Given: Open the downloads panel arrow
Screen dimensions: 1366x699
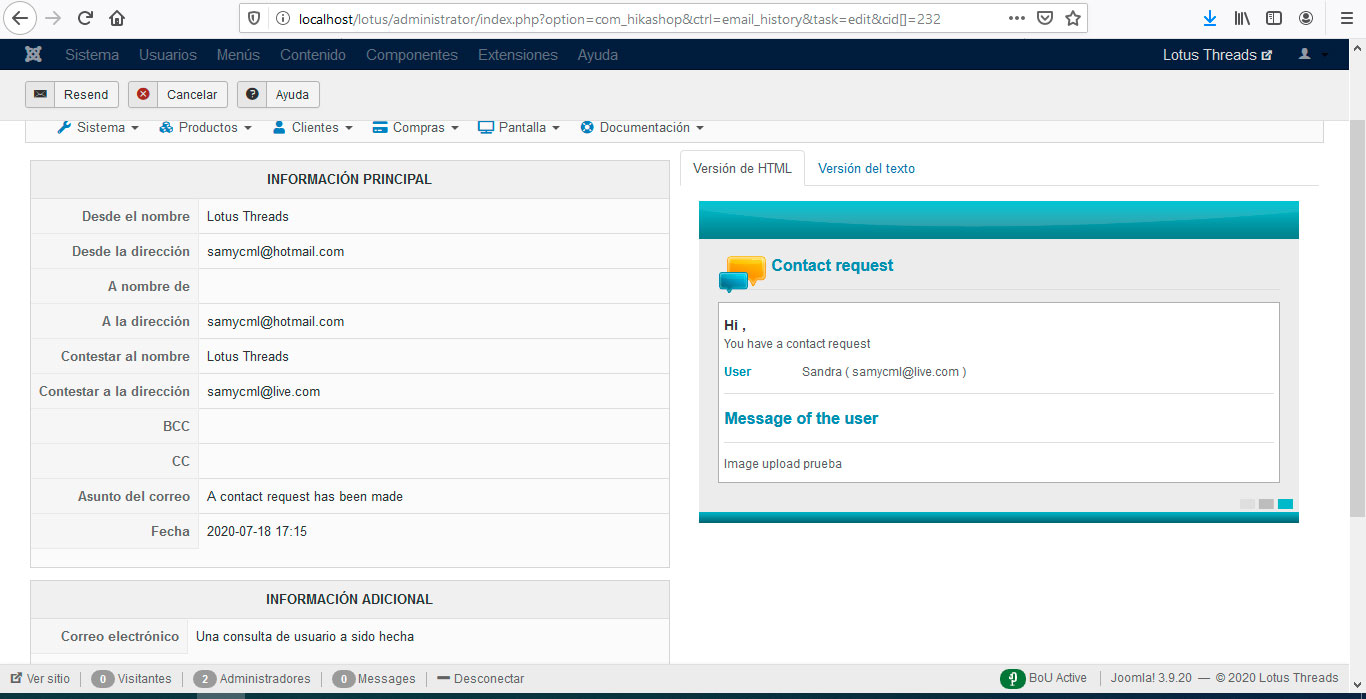Looking at the screenshot, I should [1210, 18].
